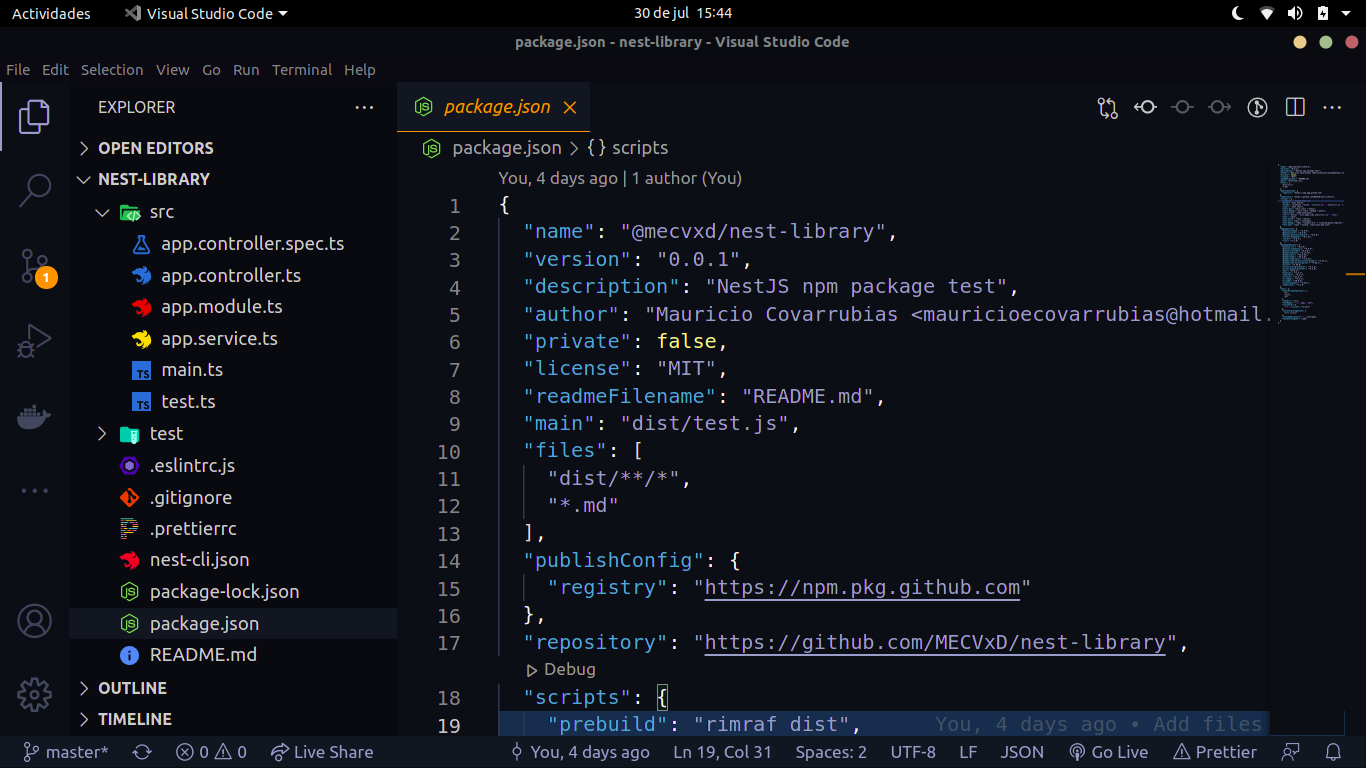Open the Visual Studio Code app menu dropdown
Screen dimensions: 1366x768
point(205,13)
